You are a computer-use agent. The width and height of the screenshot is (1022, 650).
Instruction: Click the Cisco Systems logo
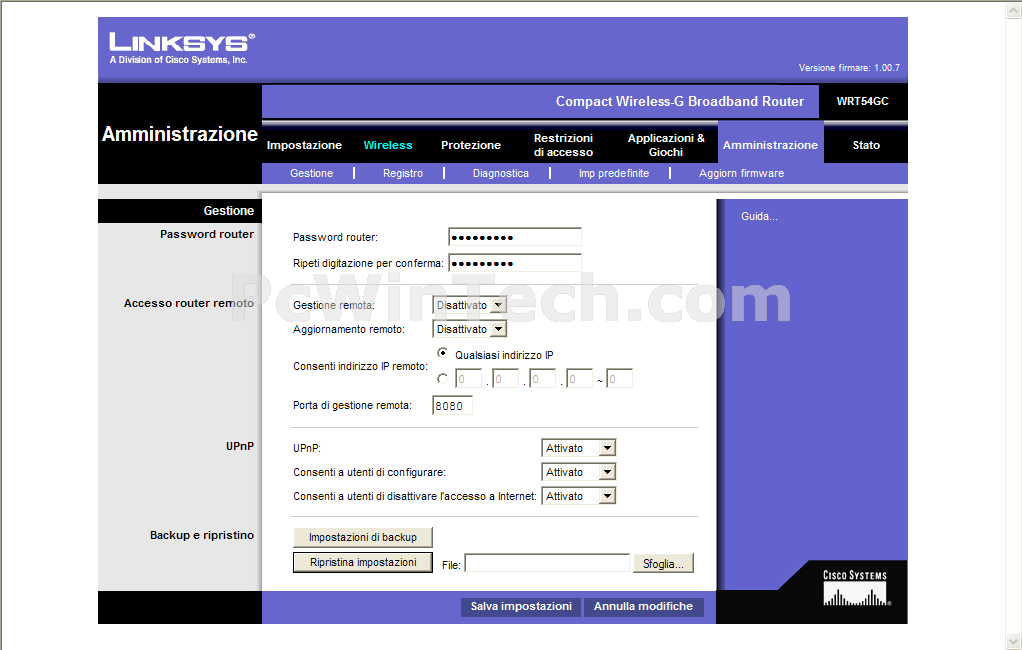click(855, 587)
